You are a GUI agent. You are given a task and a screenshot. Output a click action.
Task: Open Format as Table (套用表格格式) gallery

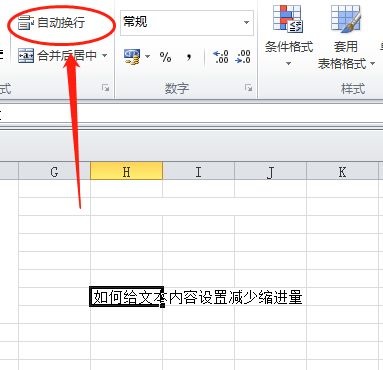(x=346, y=36)
